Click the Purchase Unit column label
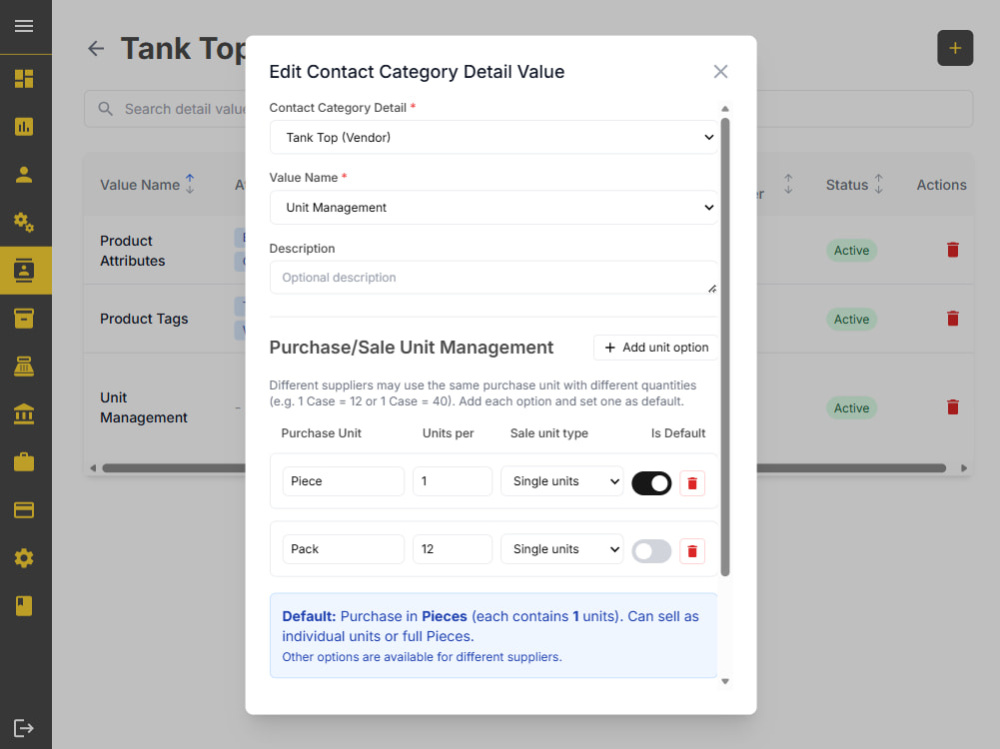1000x749 pixels. pyautogui.click(x=321, y=433)
